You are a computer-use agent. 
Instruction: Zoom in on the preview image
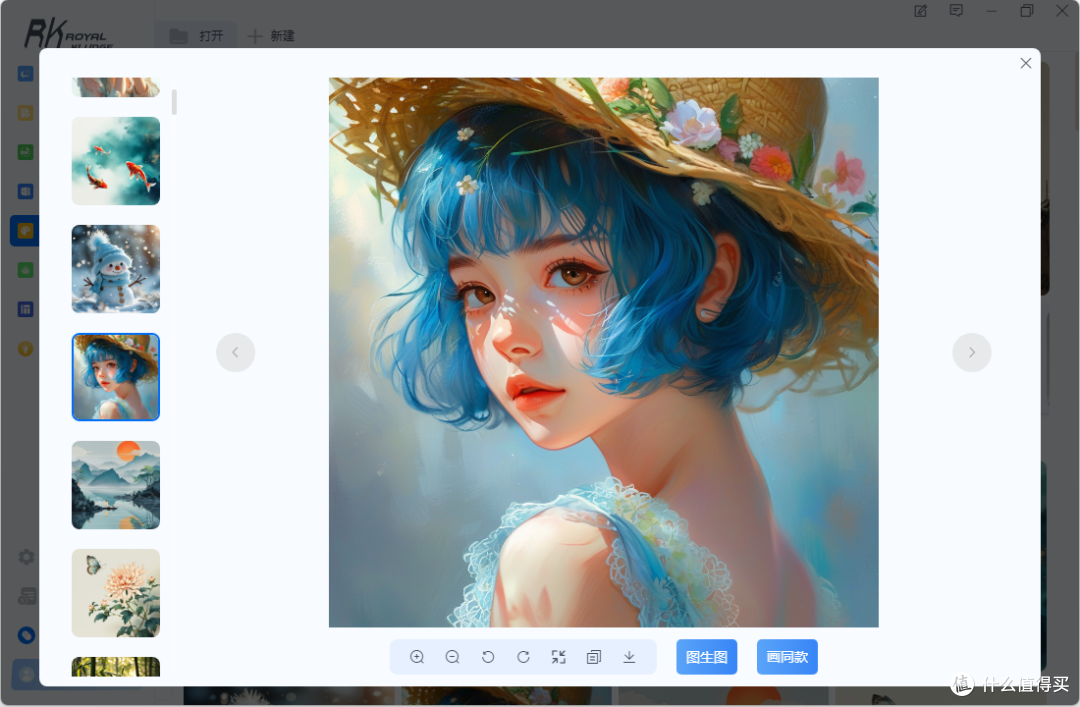[x=417, y=657]
